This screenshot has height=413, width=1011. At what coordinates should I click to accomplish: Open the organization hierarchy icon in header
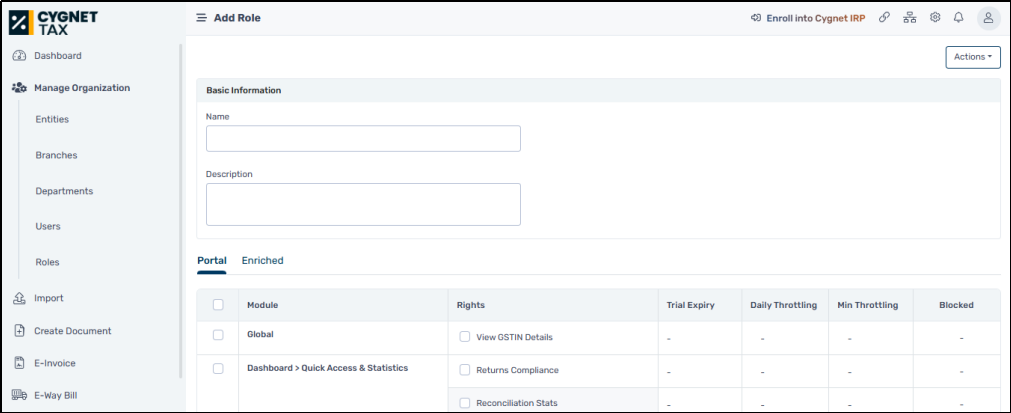point(910,18)
